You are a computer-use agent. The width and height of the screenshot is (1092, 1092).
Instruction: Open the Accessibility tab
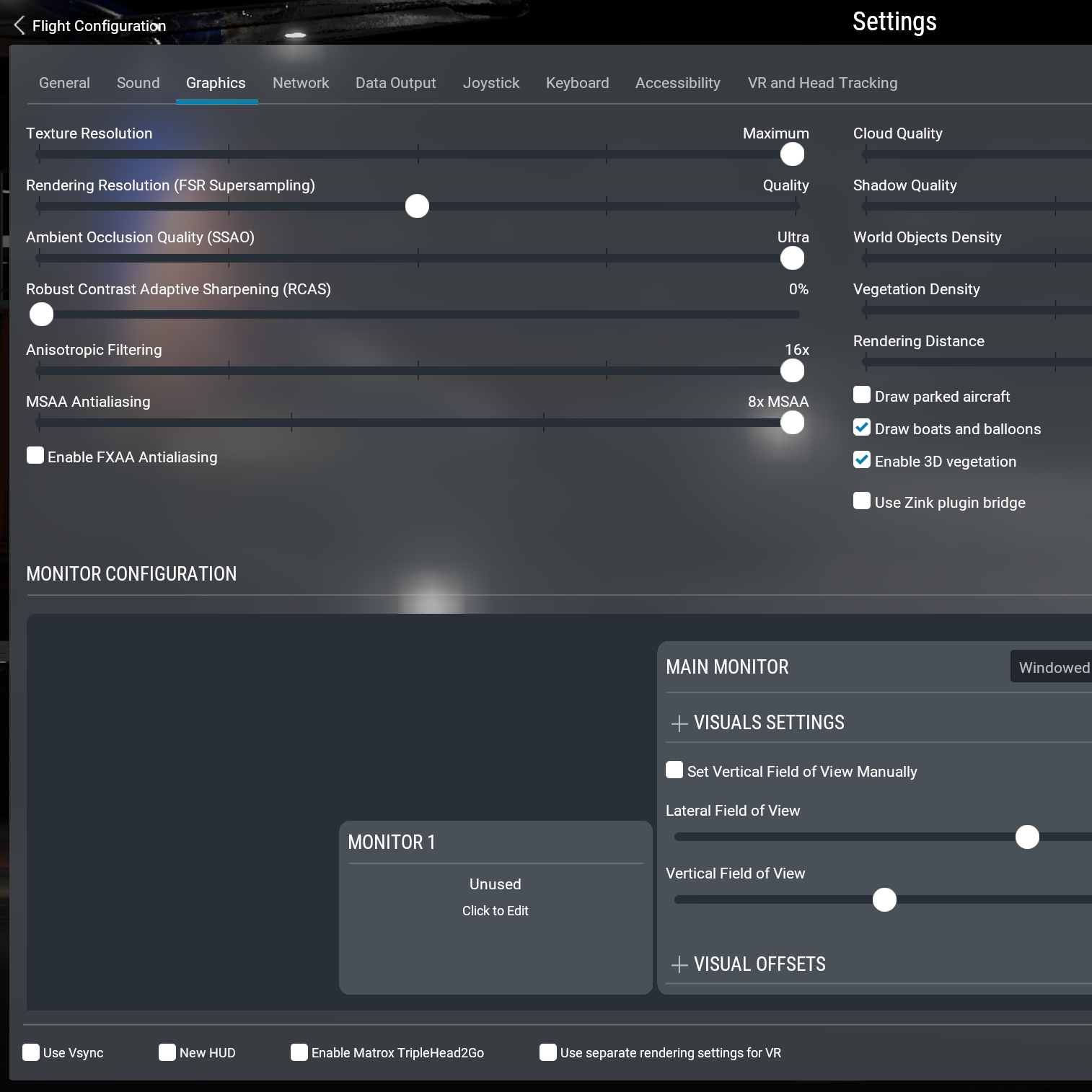(678, 83)
